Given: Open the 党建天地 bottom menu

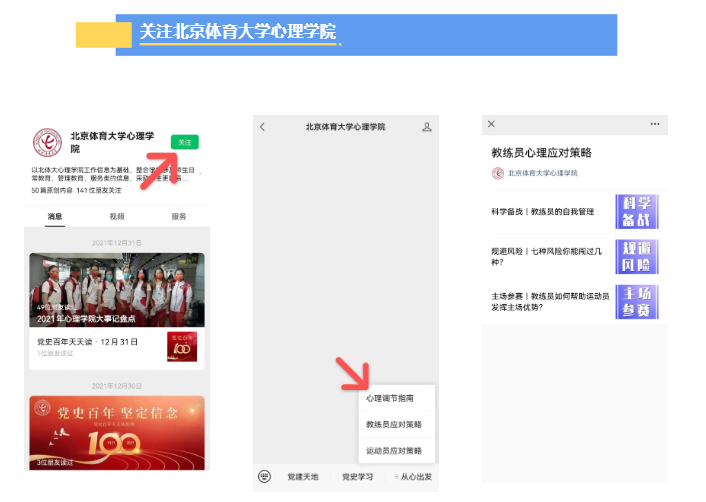Looking at the screenshot, I should point(303,477).
